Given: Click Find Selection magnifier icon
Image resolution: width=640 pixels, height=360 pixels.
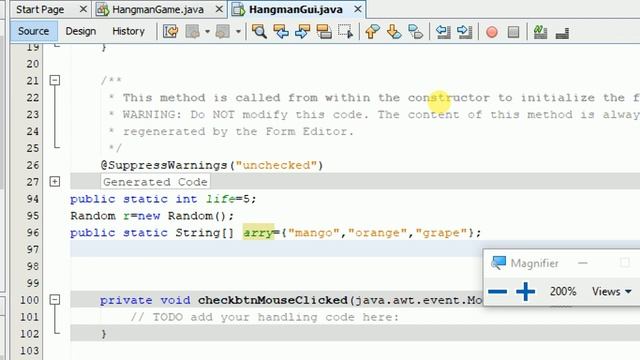Looking at the screenshot, I should pyautogui.click(x=259, y=31).
